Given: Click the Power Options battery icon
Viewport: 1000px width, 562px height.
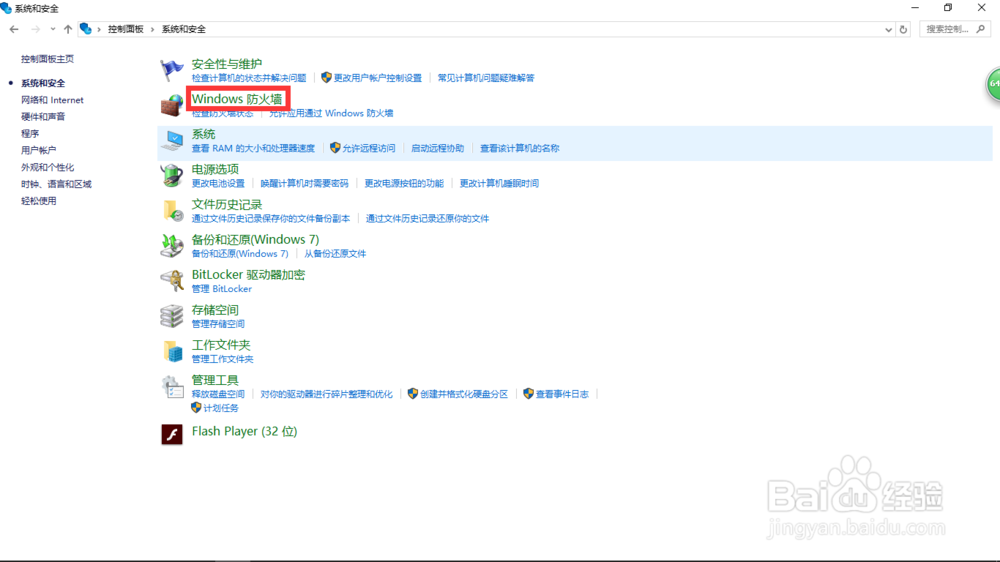Looking at the screenshot, I should pyautogui.click(x=171, y=175).
